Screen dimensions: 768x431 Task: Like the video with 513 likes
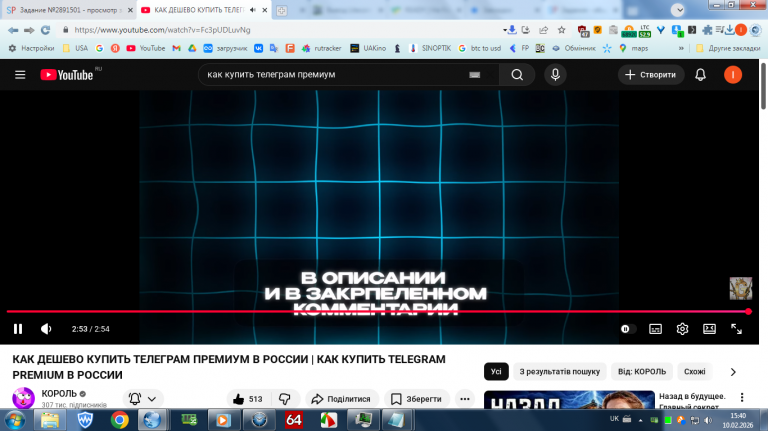point(248,399)
